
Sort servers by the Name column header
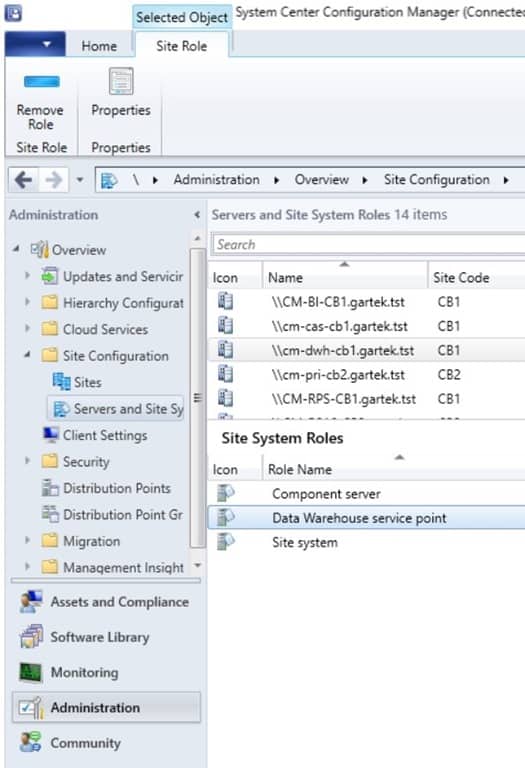(345, 277)
